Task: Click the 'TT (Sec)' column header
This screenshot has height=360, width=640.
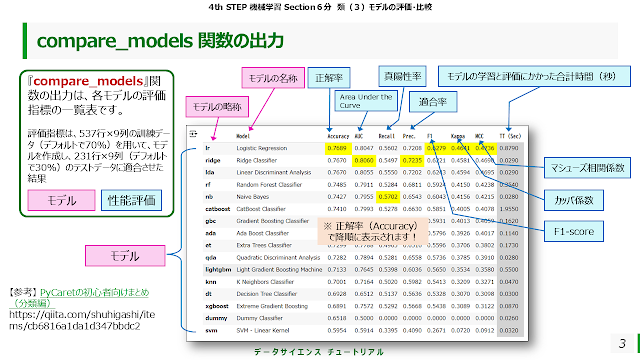Action: point(510,136)
